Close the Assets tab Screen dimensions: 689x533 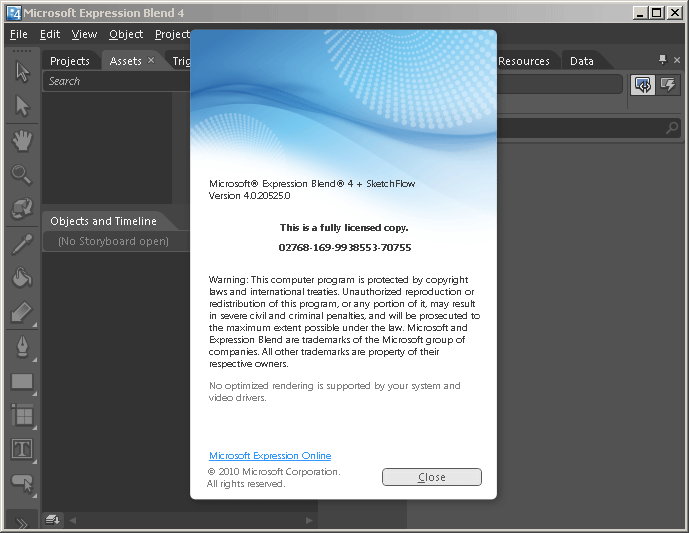(x=151, y=60)
